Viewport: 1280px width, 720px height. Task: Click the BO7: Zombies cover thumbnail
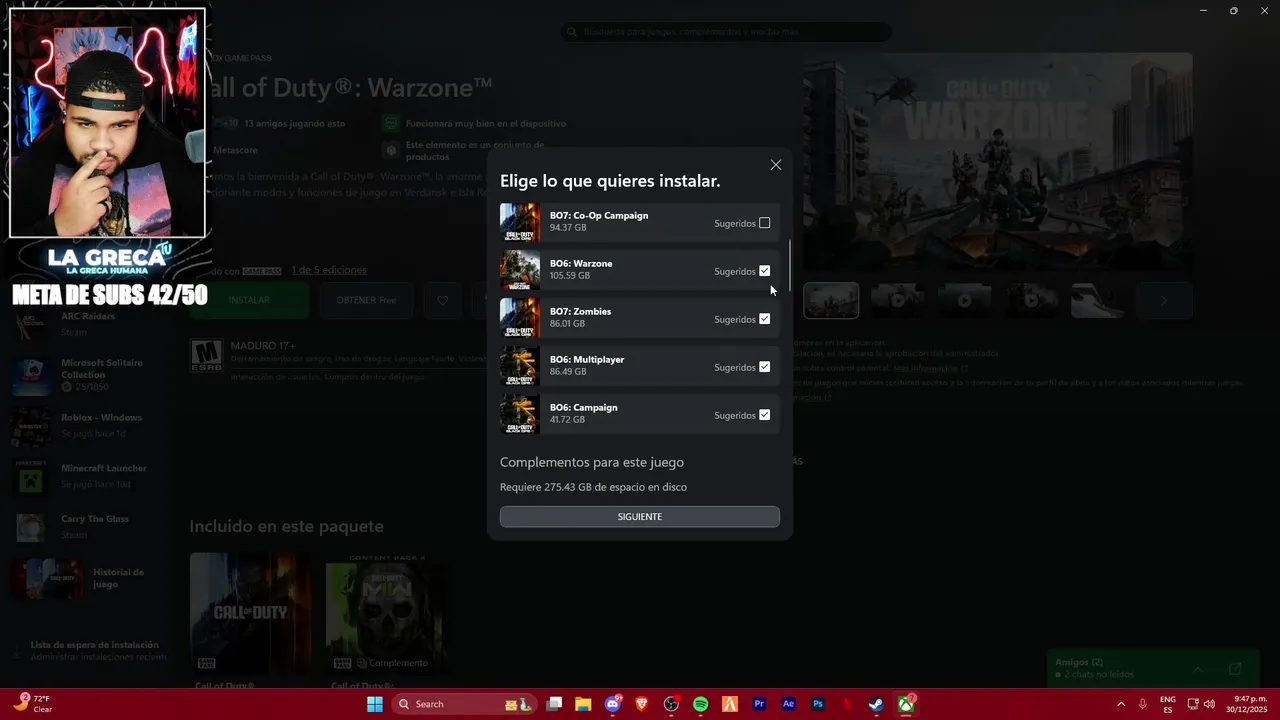pos(520,318)
